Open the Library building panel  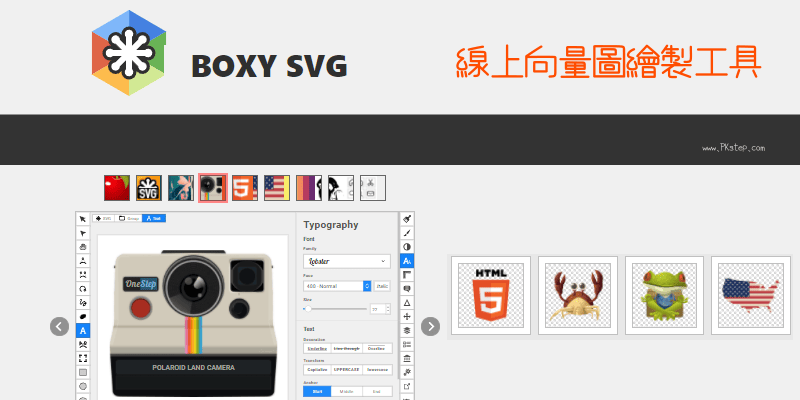pyautogui.click(x=407, y=358)
